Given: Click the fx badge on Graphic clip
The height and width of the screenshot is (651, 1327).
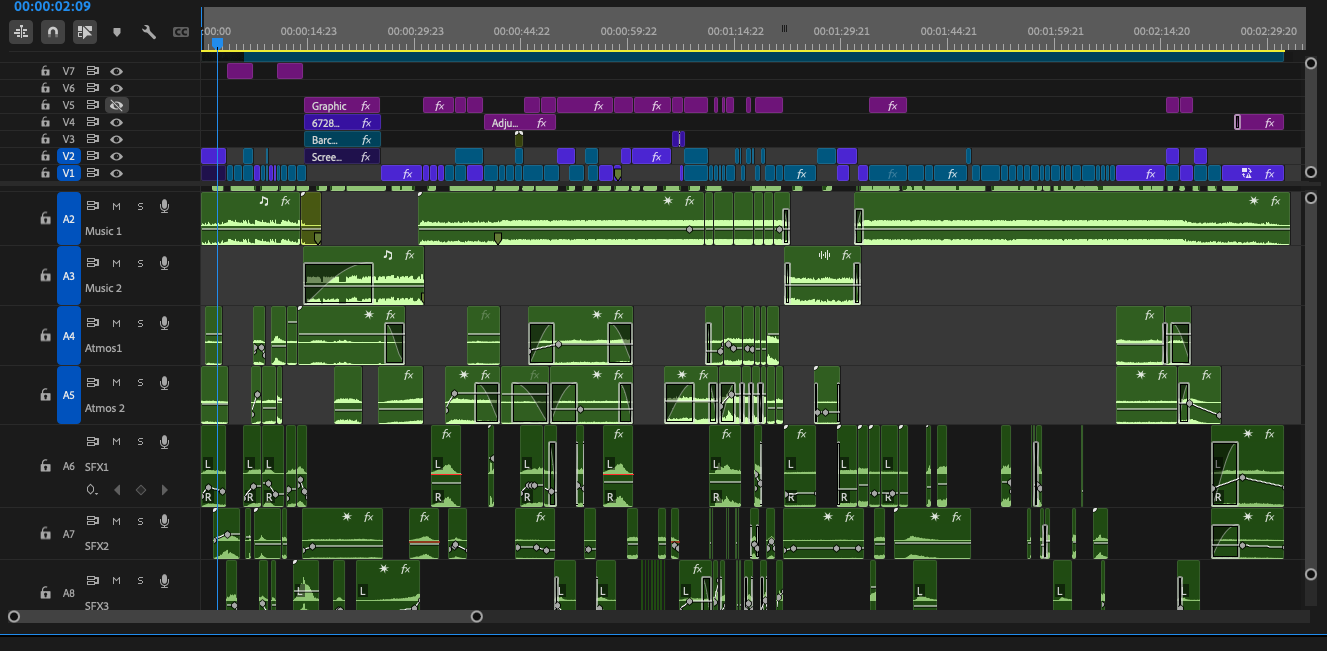Looking at the screenshot, I should tap(366, 105).
